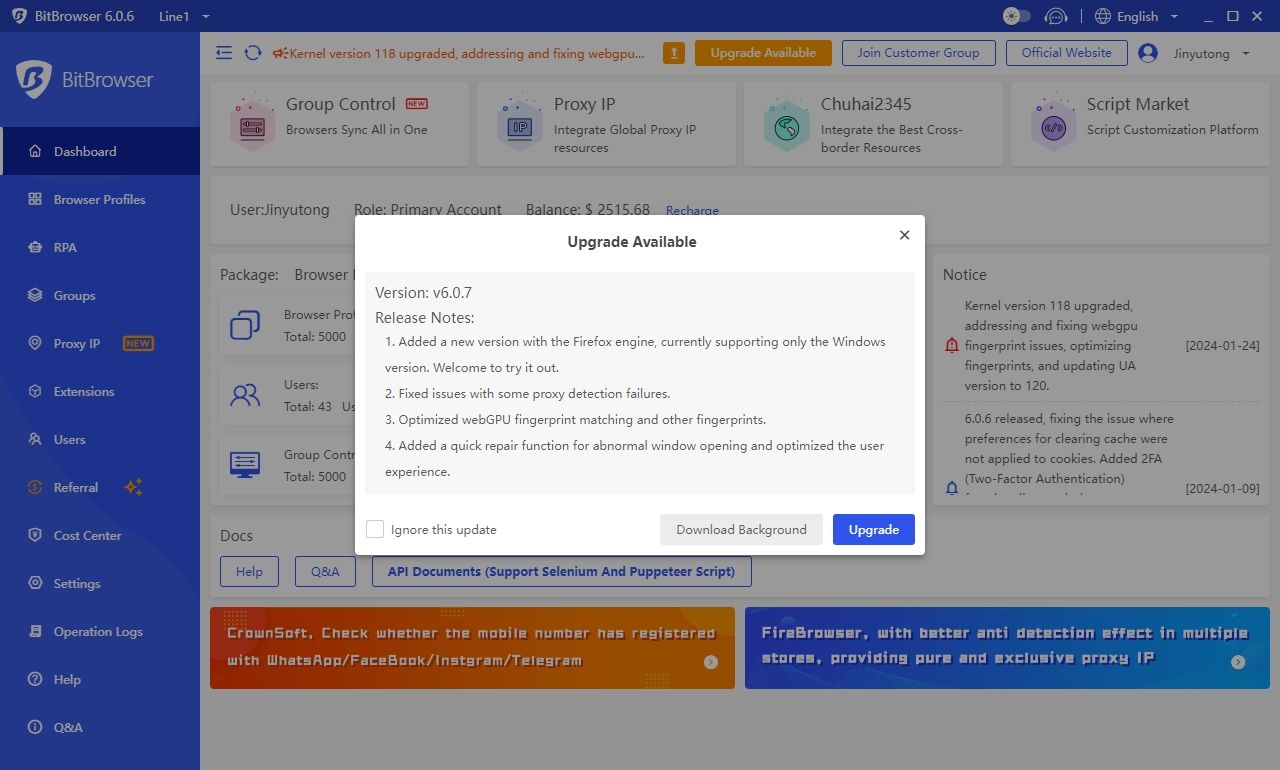Collapse sidebar with the menu fold icon
The image size is (1280, 770).
tap(224, 53)
